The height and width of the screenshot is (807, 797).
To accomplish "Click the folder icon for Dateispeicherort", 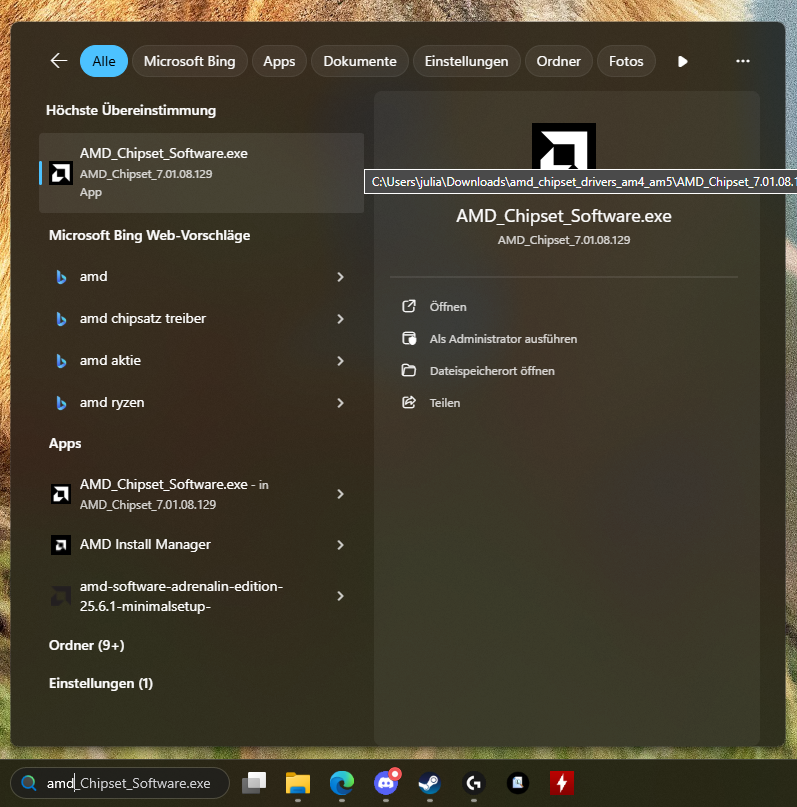I will pyautogui.click(x=409, y=370).
